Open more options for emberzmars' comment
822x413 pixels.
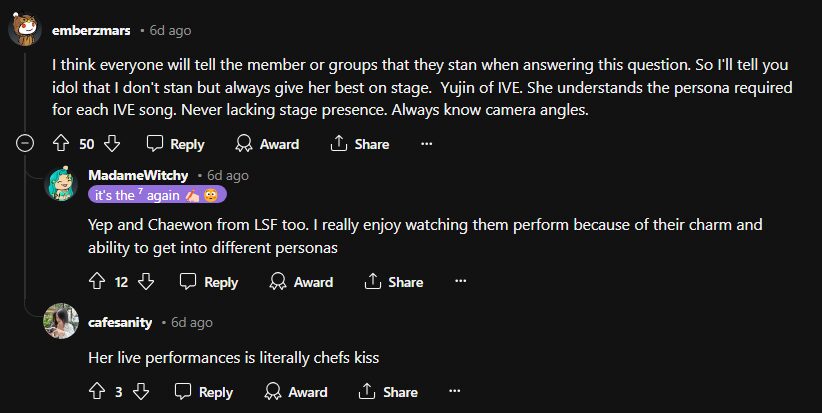(x=427, y=144)
